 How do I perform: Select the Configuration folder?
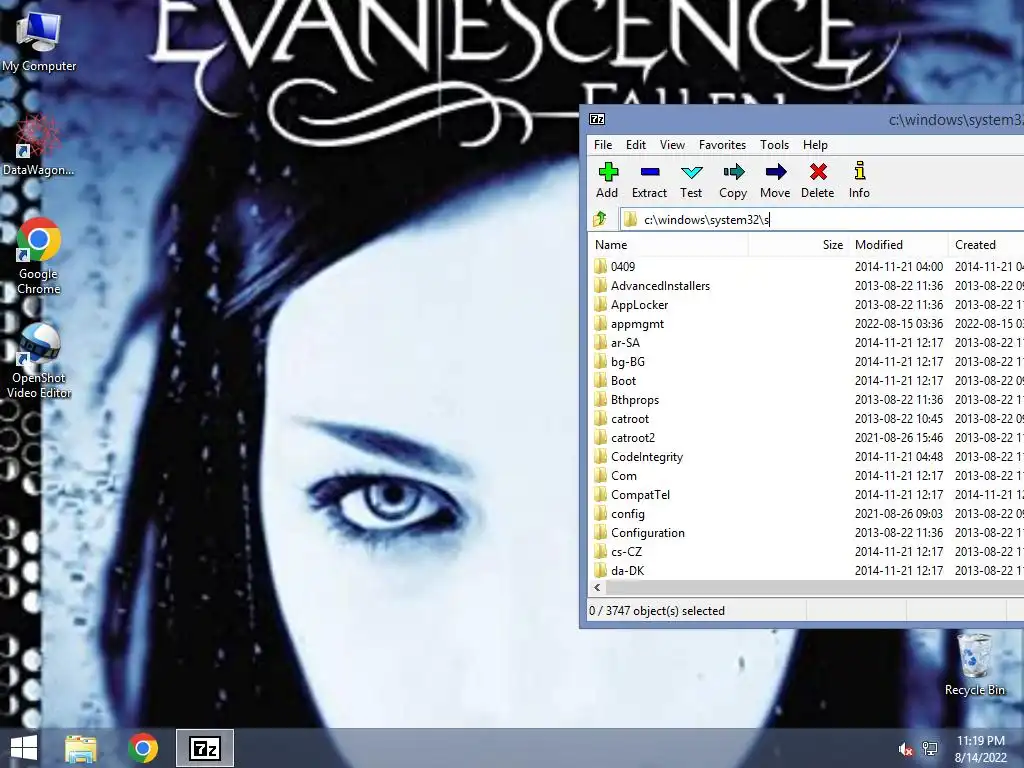coord(647,533)
